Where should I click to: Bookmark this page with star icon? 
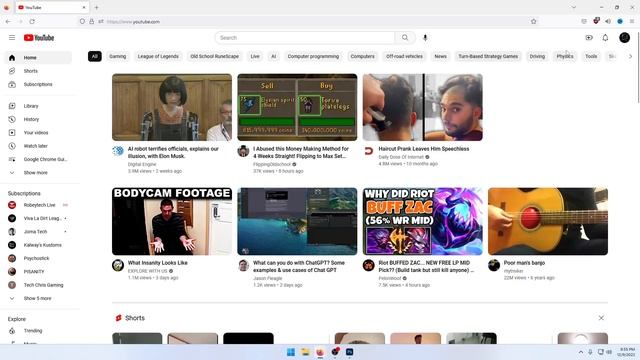533,22
